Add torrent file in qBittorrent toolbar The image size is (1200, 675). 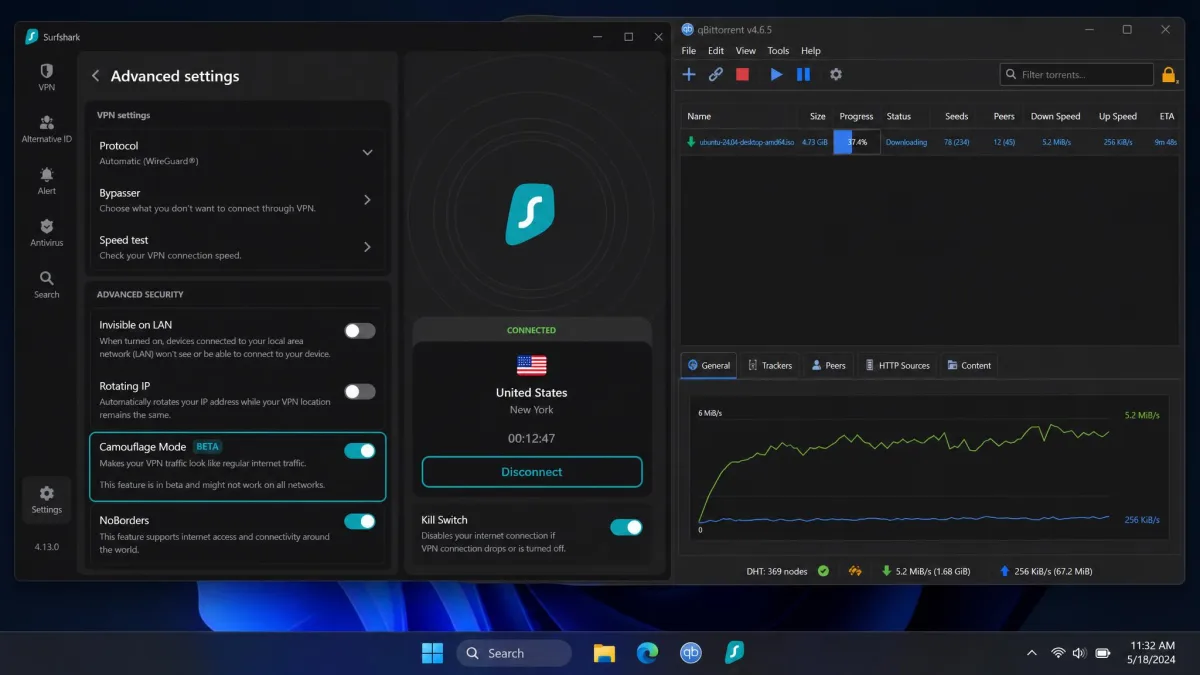click(x=689, y=74)
